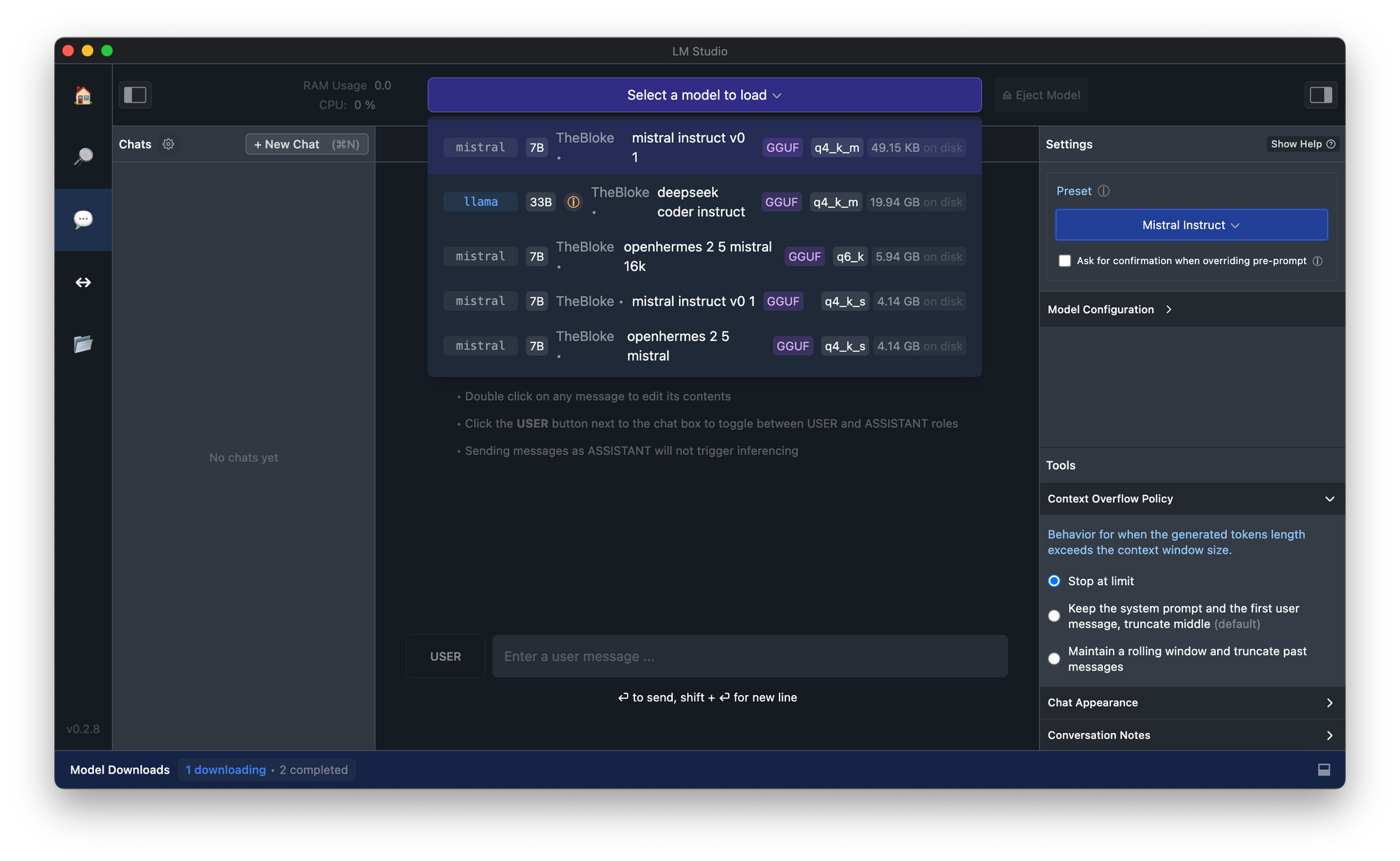Click the Show Help button
This screenshot has width=1400, height=861.
pyautogui.click(x=1303, y=144)
